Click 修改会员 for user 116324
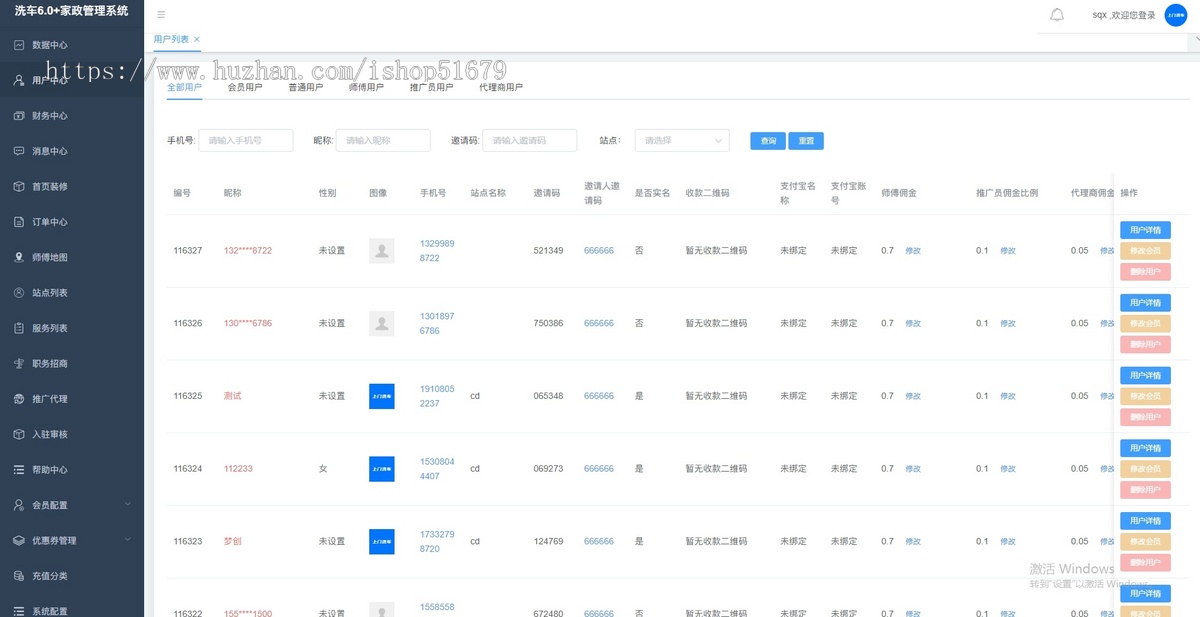1200x617 pixels. (1145, 469)
